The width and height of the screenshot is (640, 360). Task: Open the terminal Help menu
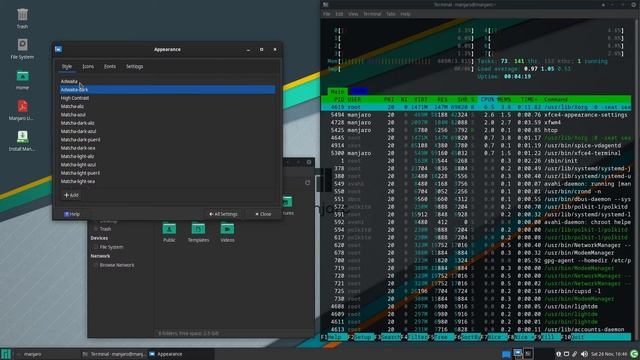(405, 14)
